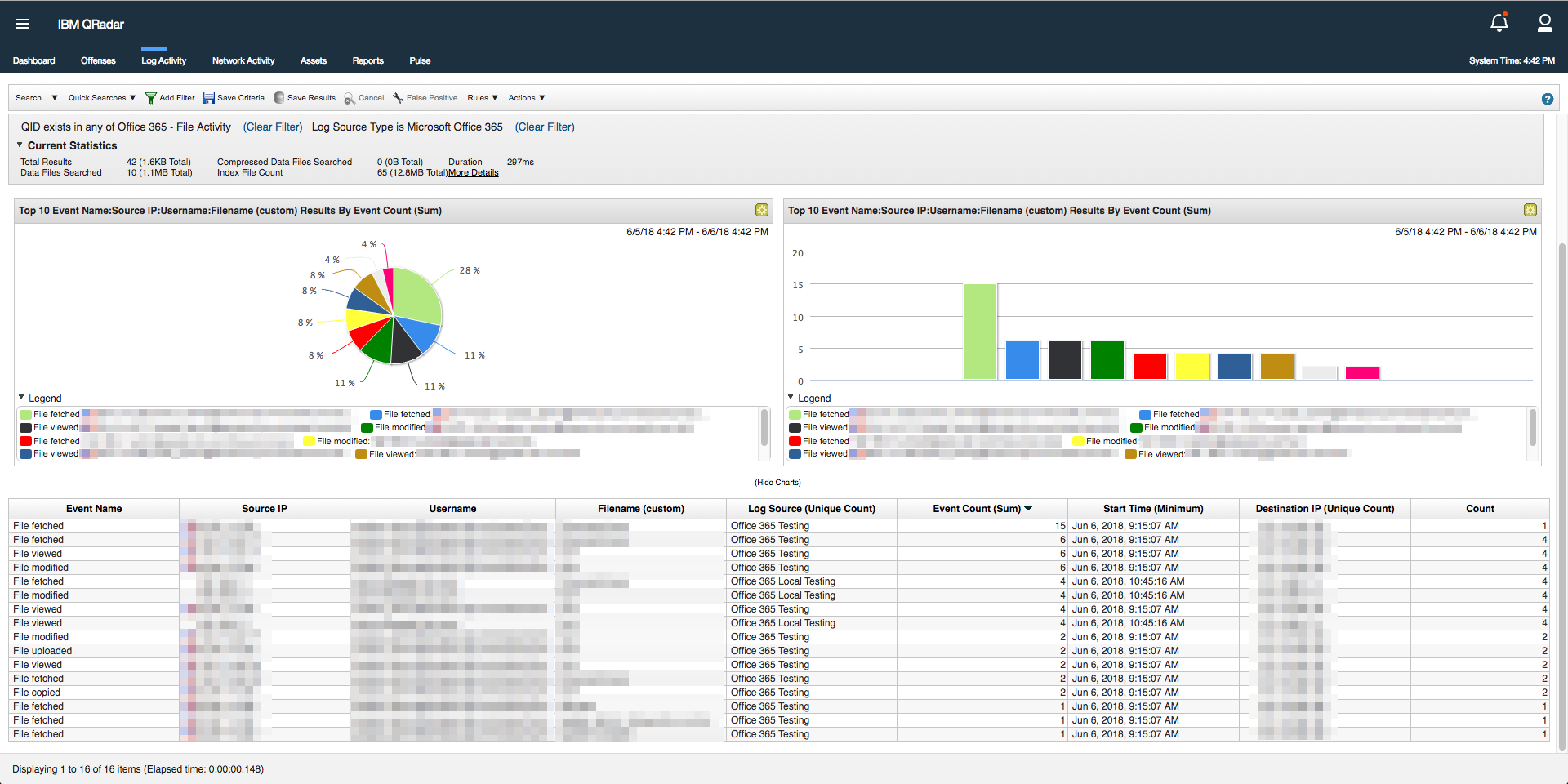Click the blue bar in bar chart
This screenshot has height=784, width=1568.
point(1022,360)
